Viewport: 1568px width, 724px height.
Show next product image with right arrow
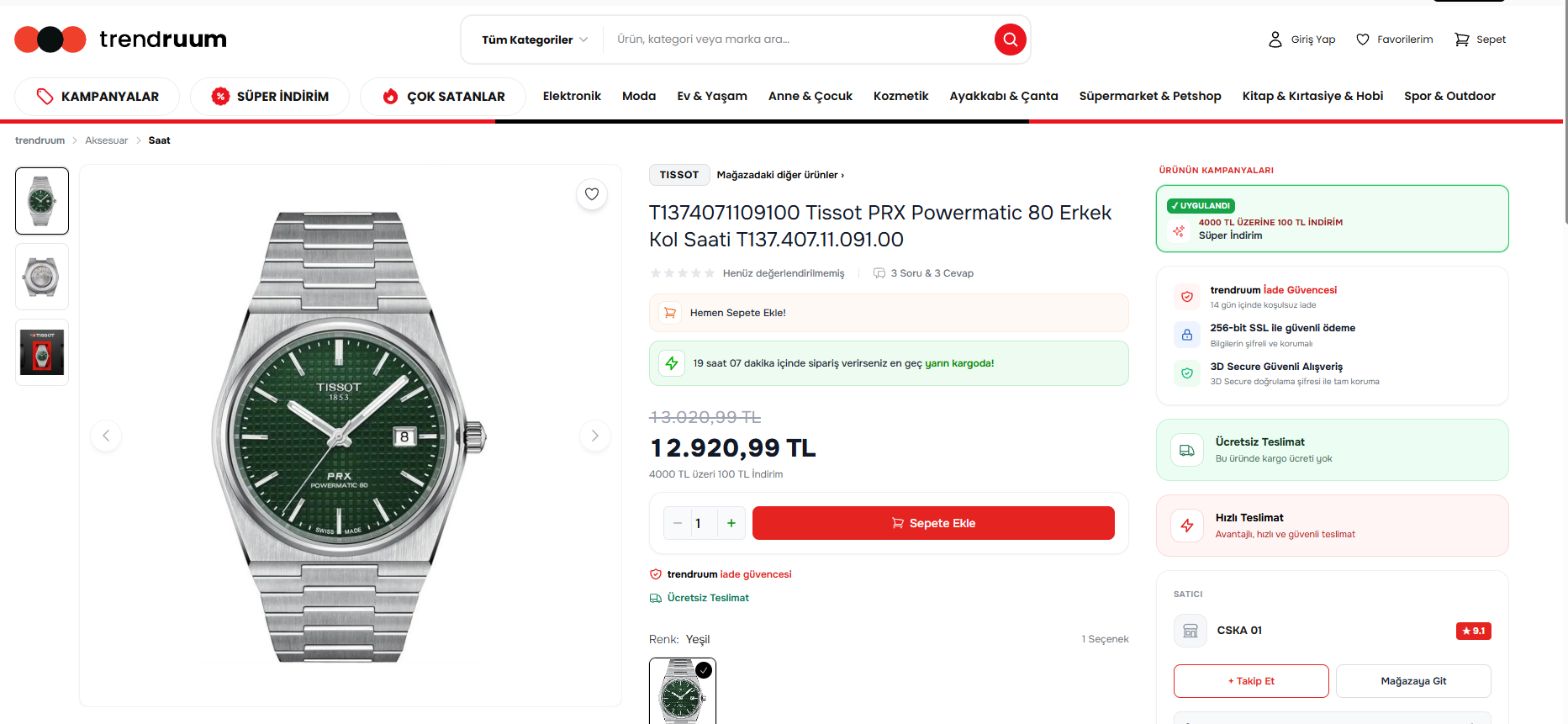click(x=595, y=436)
